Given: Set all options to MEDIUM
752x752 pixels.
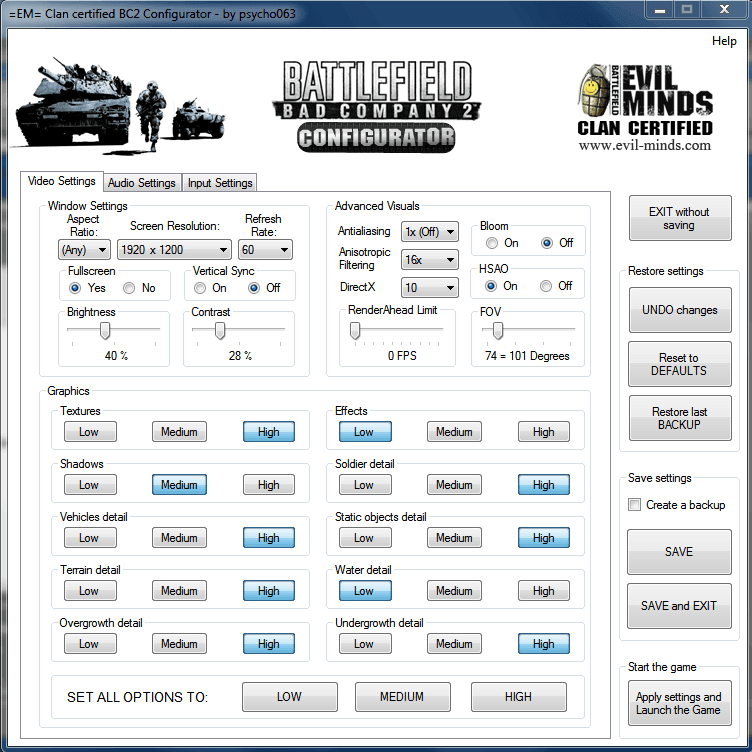Looking at the screenshot, I should coord(402,697).
